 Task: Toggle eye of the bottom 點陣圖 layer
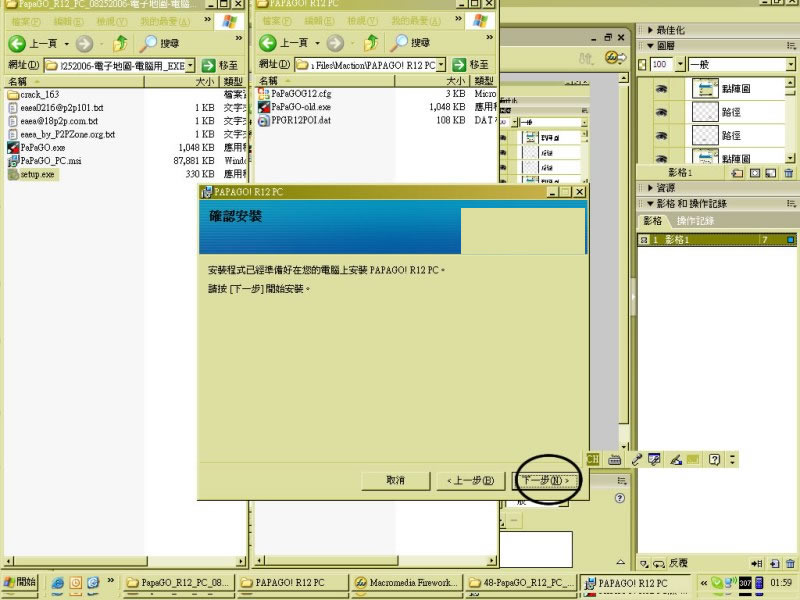662,159
